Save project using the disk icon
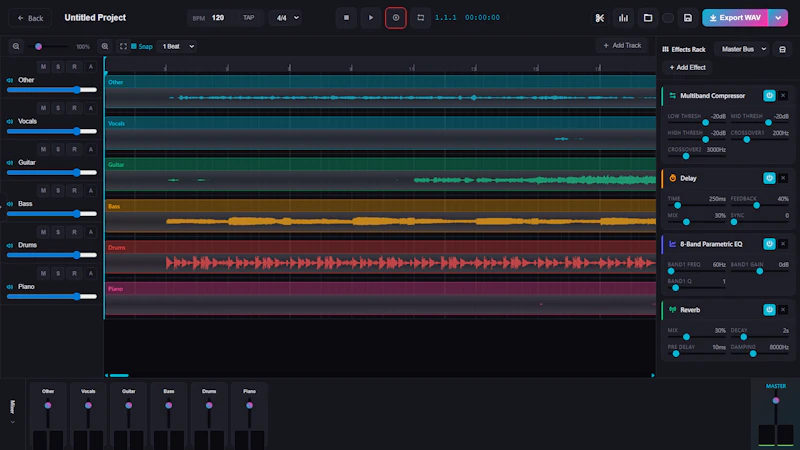Screen dimensions: 800x450 [x=688, y=18]
